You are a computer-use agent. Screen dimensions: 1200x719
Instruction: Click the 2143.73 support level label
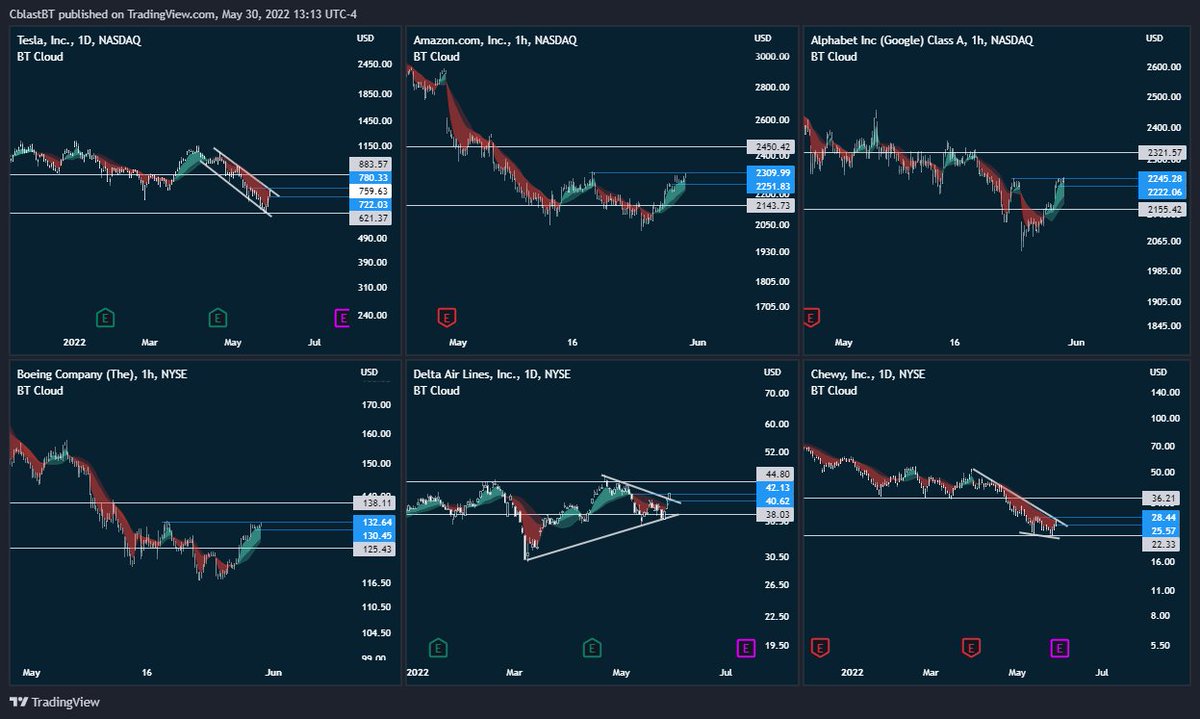[769, 205]
